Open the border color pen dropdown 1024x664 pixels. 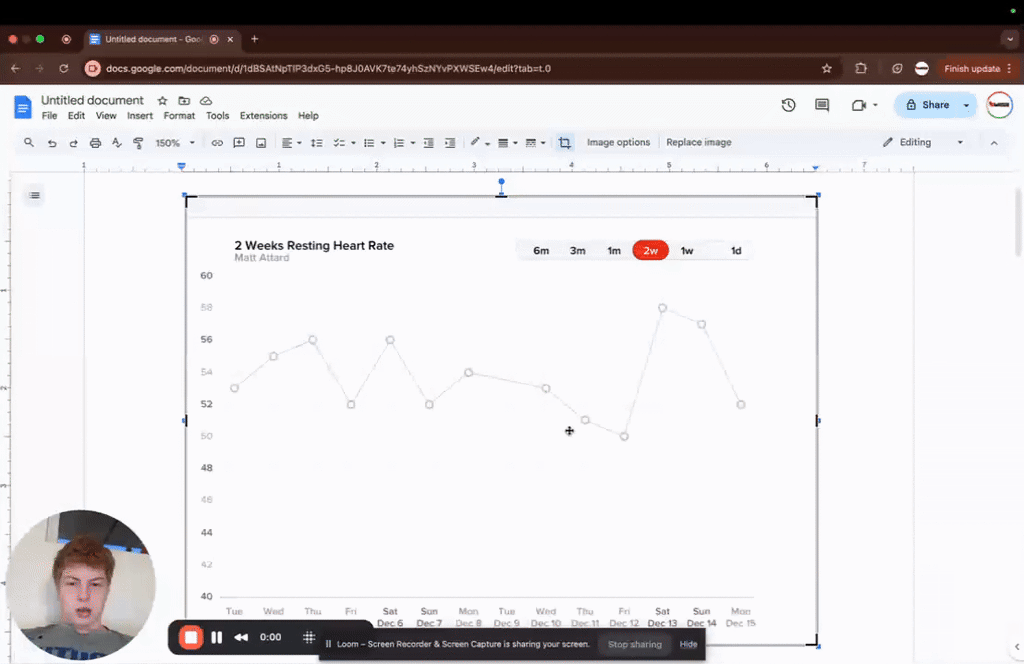[480, 143]
